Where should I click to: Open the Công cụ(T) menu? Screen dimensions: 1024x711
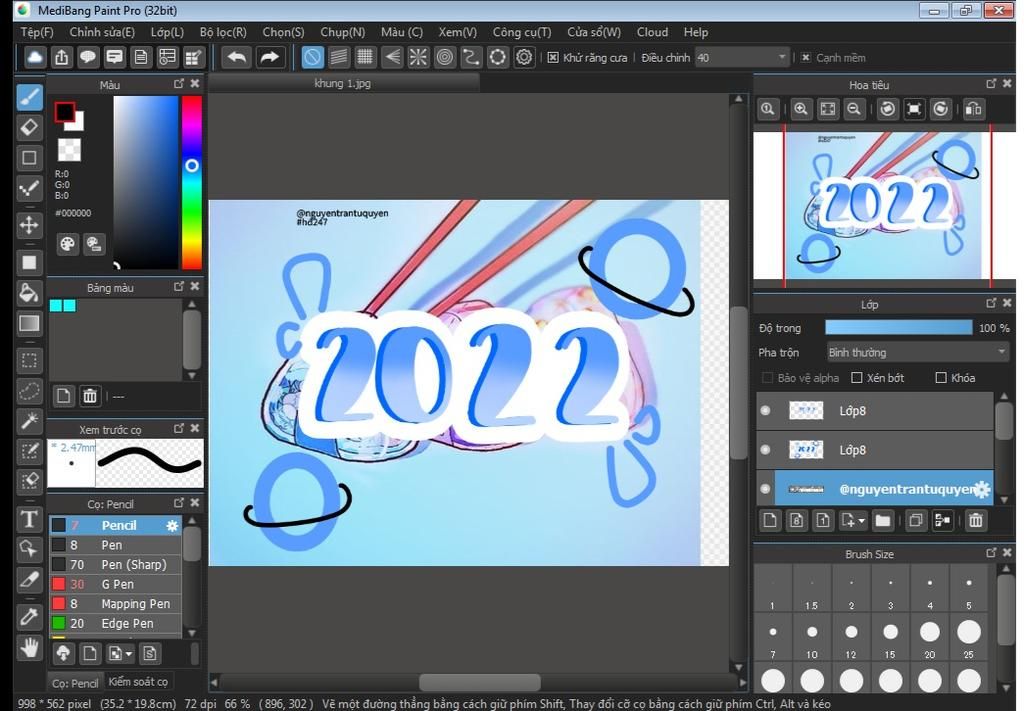point(522,32)
